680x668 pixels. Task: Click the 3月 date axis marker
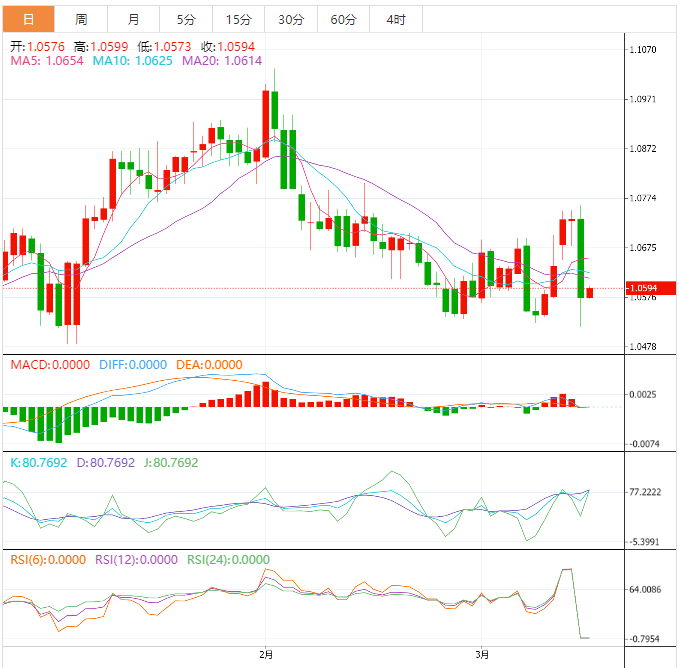483,654
